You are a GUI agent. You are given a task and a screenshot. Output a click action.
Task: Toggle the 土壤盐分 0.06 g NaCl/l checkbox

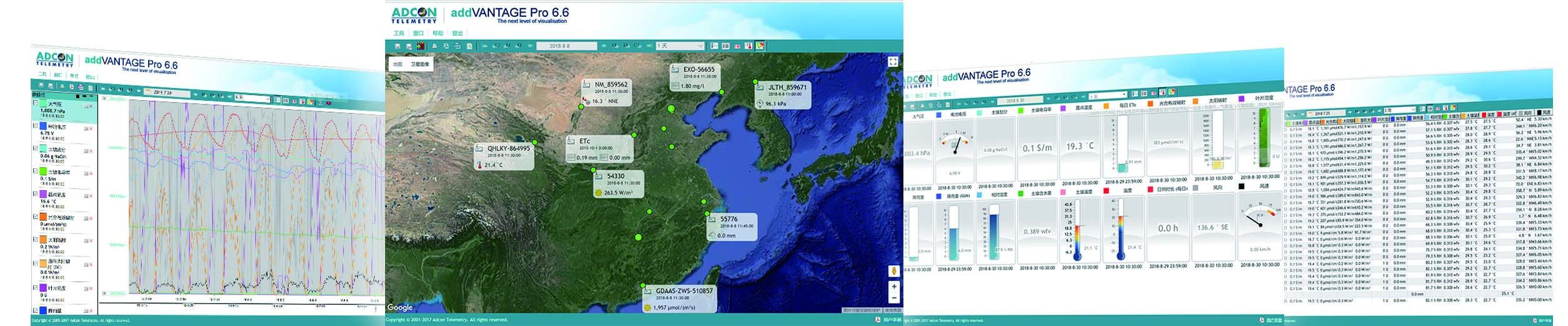[x=35, y=148]
